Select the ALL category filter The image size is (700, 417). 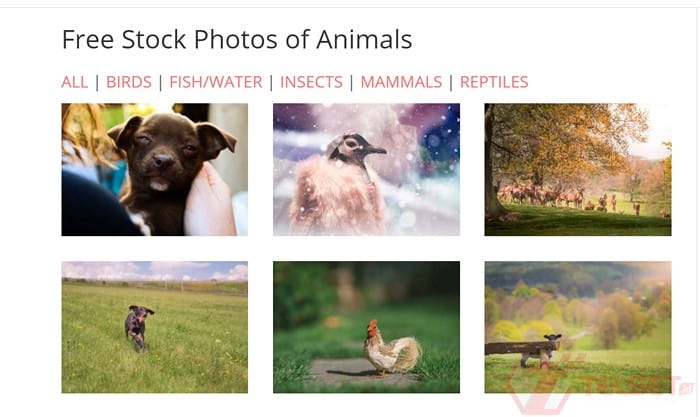pyautogui.click(x=75, y=82)
